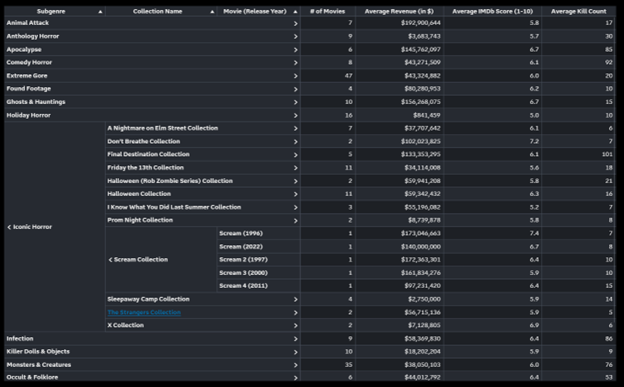Expand the Found Footage row chevron

295,89
